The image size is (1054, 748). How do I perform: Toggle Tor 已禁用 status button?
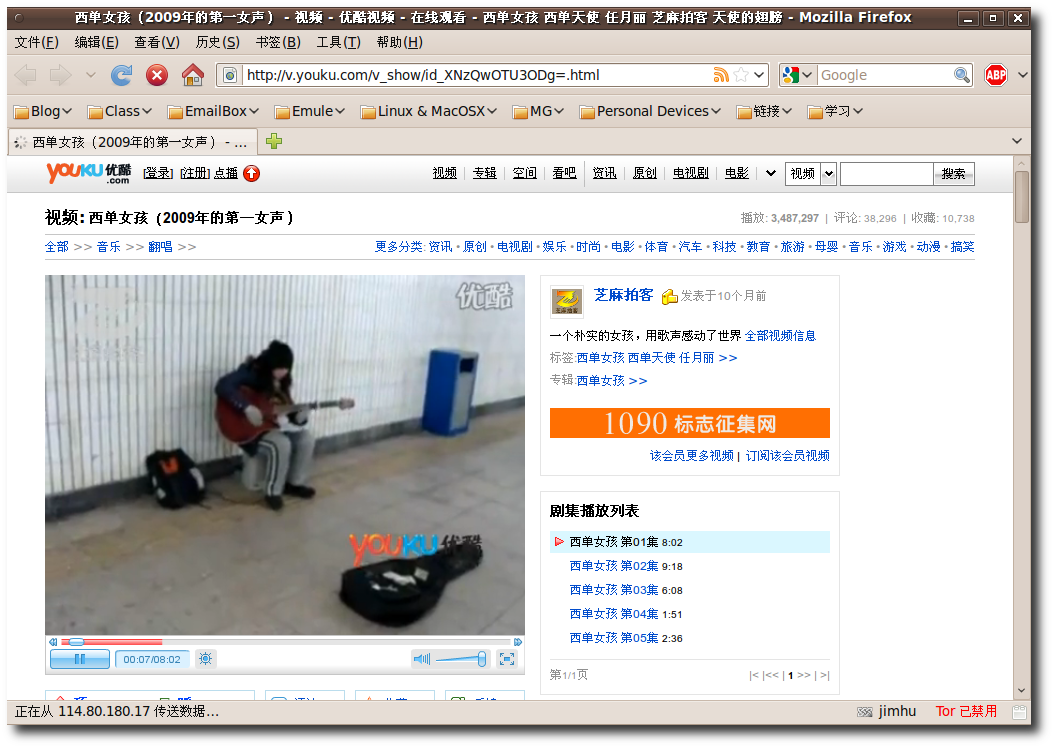pos(966,711)
